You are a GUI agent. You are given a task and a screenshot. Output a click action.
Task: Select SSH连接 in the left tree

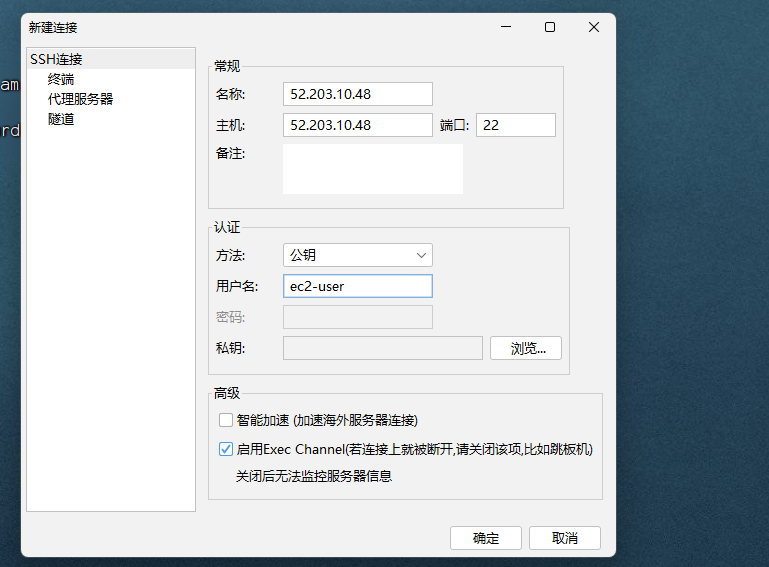coord(111,59)
